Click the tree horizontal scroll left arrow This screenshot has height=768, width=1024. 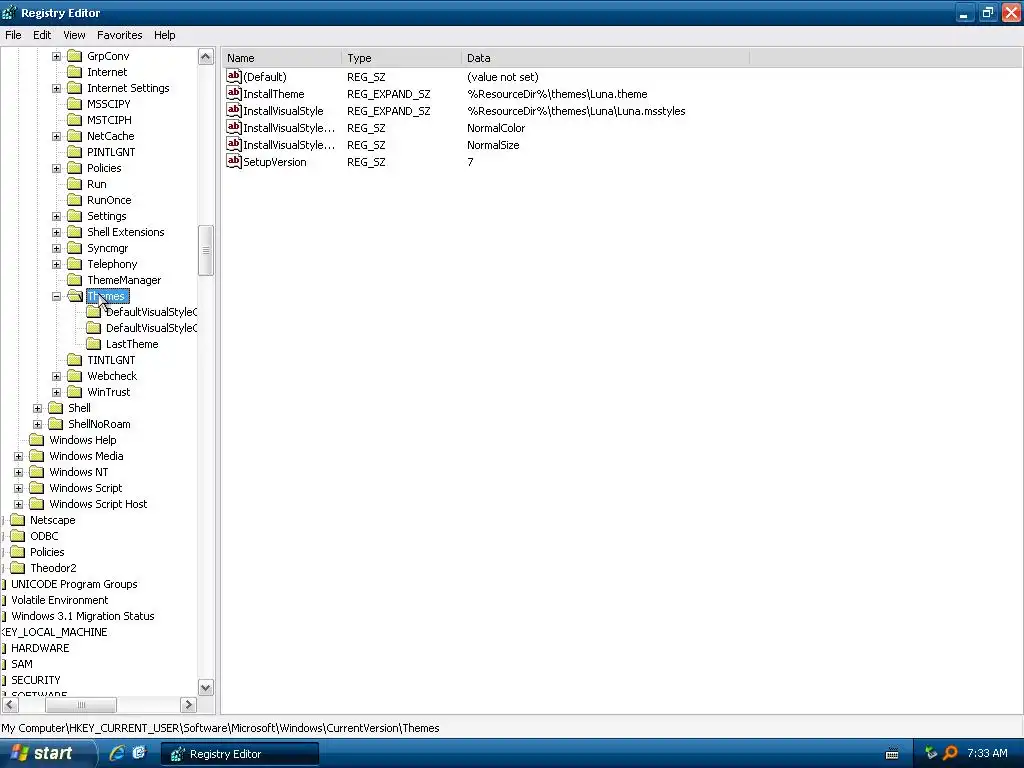pyautogui.click(x=10, y=705)
